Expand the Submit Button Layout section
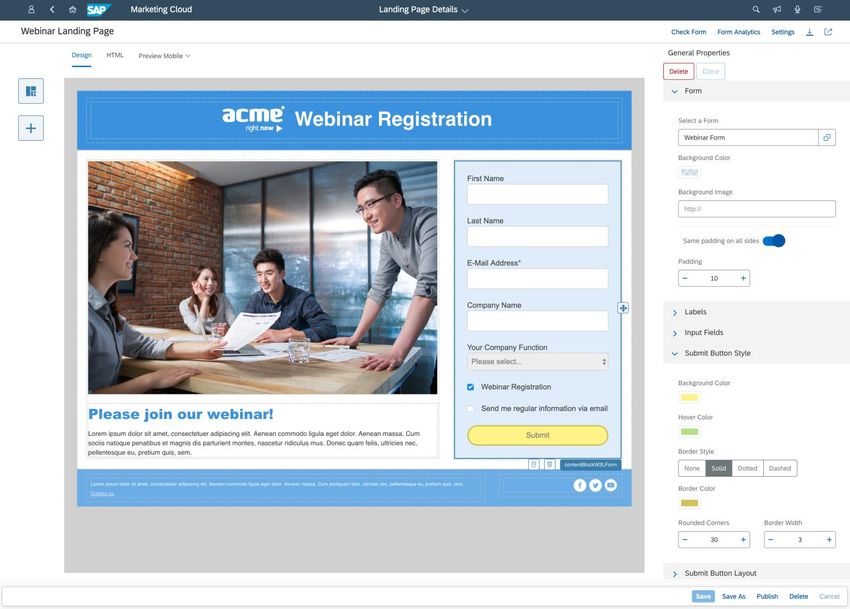Viewport: 850px width, 609px height. pyautogui.click(x=675, y=574)
